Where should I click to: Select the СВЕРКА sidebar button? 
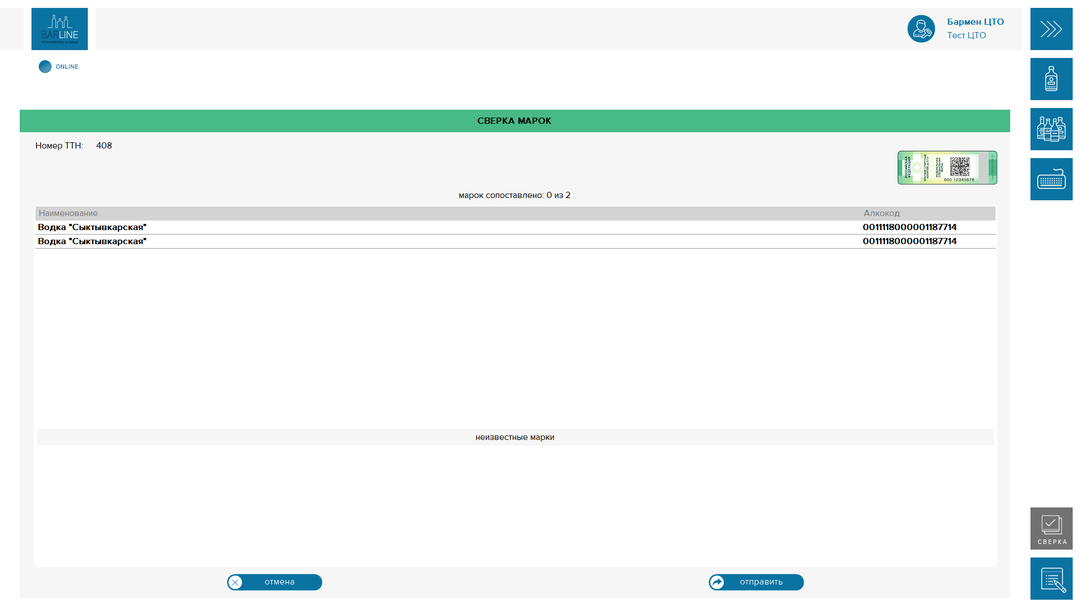click(1051, 528)
